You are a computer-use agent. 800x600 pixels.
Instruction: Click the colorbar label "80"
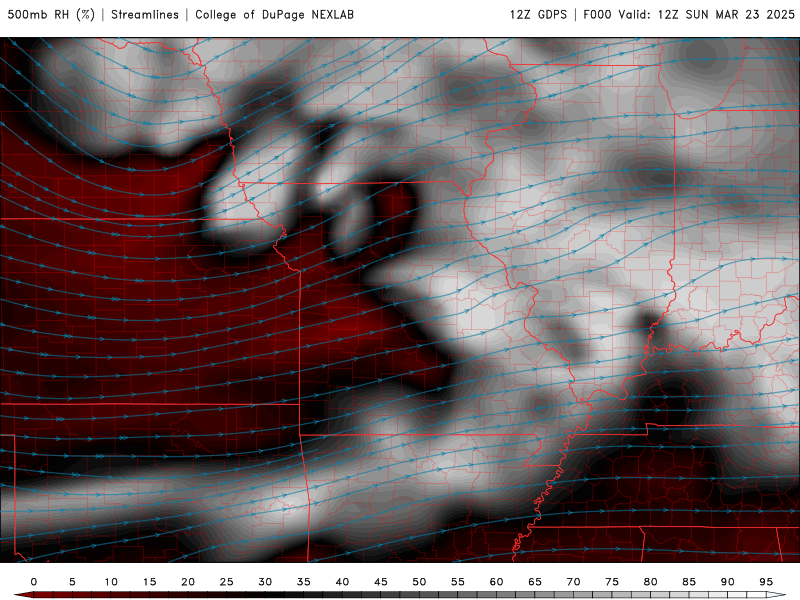[651, 582]
